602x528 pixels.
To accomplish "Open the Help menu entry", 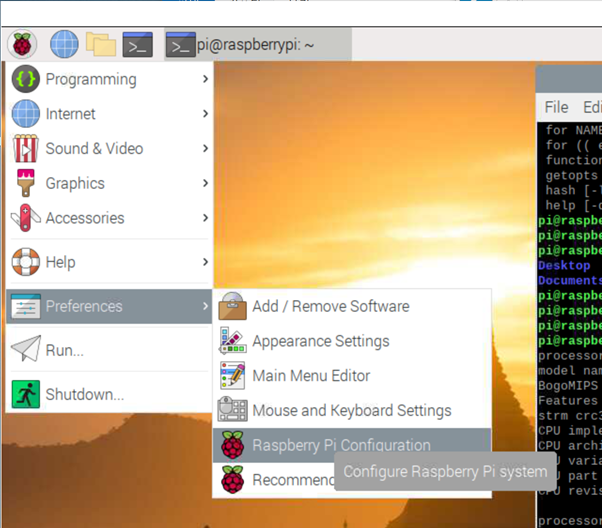I will tap(109, 262).
